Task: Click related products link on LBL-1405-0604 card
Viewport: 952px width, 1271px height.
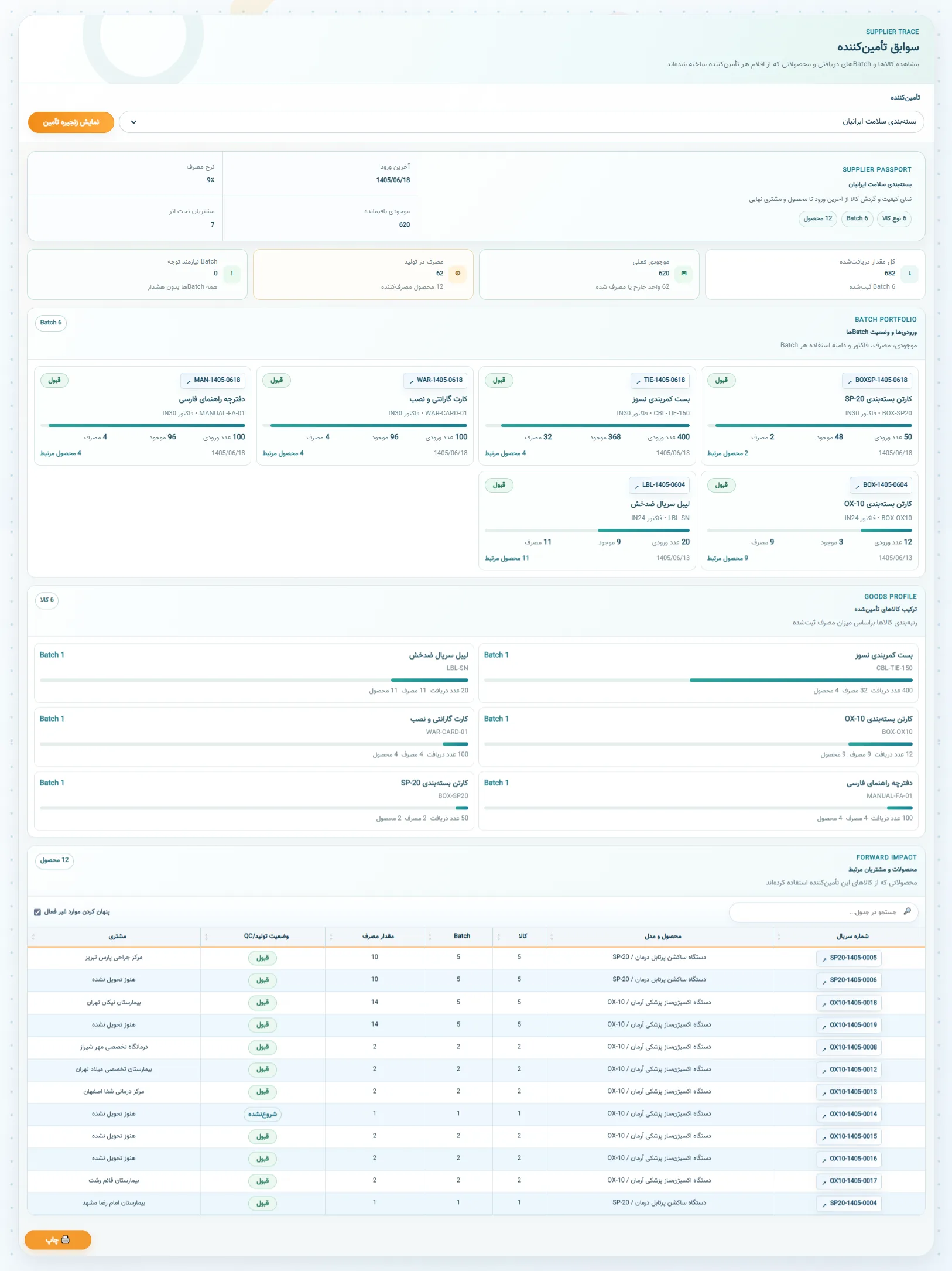Action: point(507,559)
